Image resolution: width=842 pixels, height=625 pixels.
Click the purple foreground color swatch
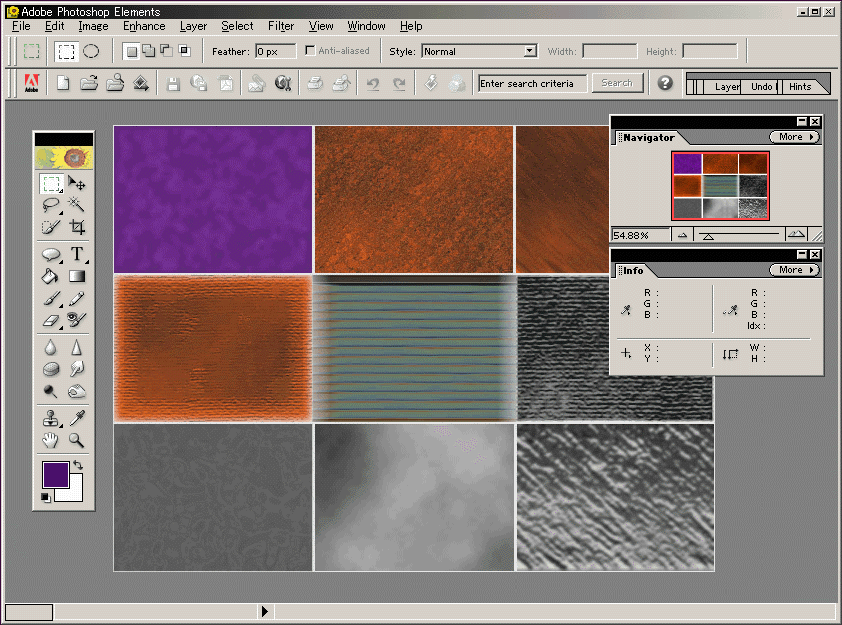click(54, 474)
